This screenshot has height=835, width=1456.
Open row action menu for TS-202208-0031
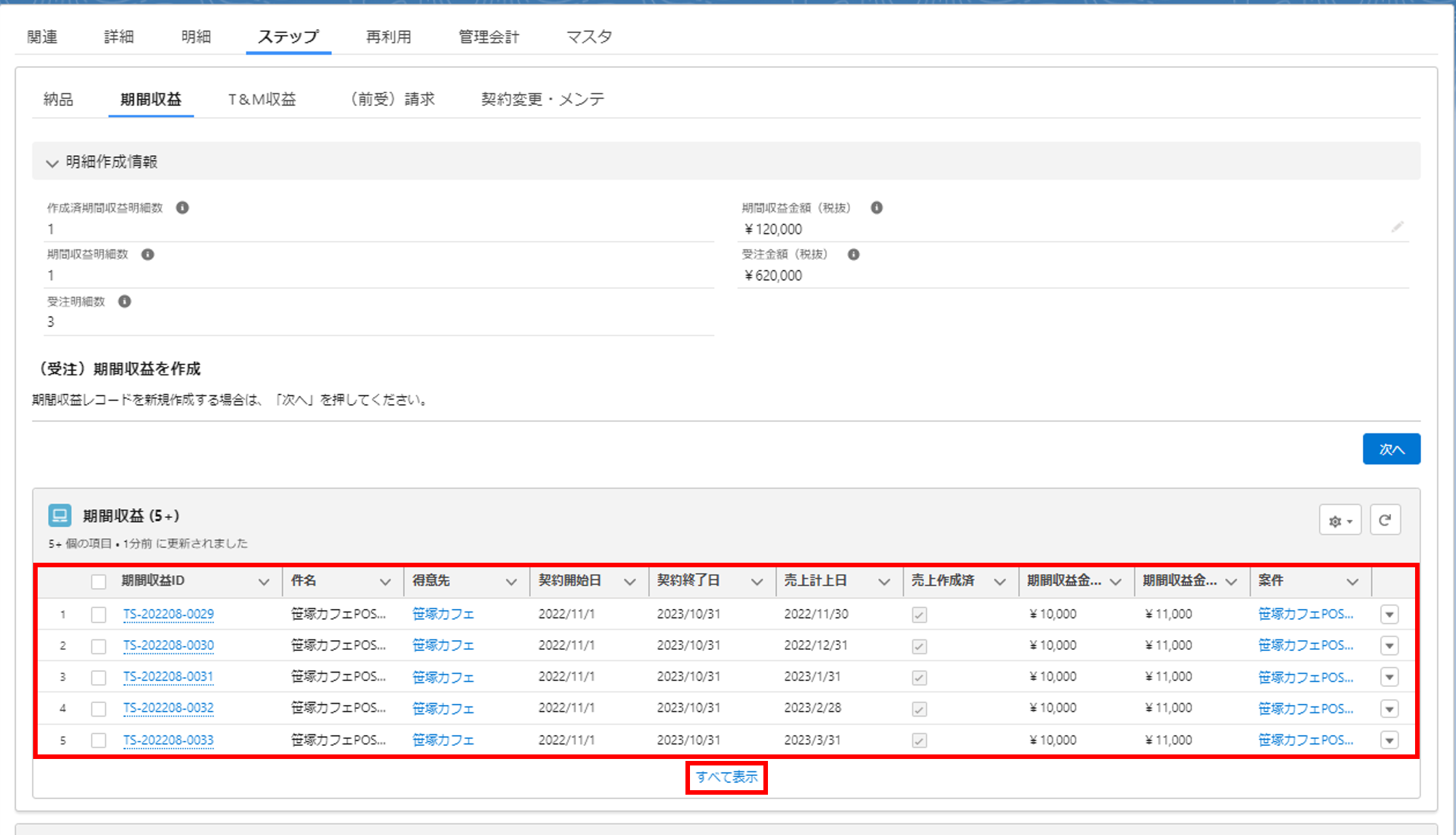1389,677
